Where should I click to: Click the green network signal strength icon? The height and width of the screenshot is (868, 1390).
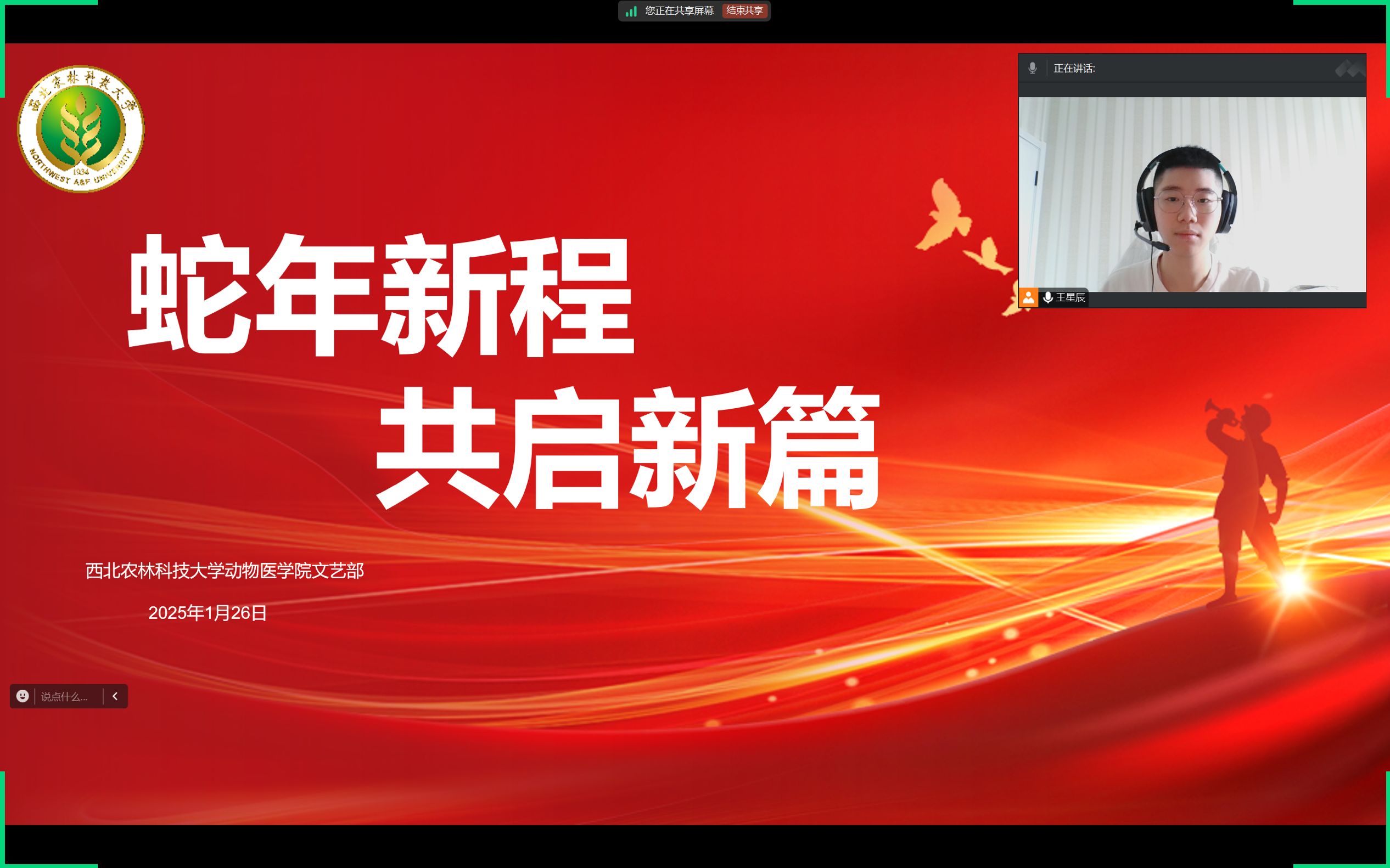pos(631,11)
